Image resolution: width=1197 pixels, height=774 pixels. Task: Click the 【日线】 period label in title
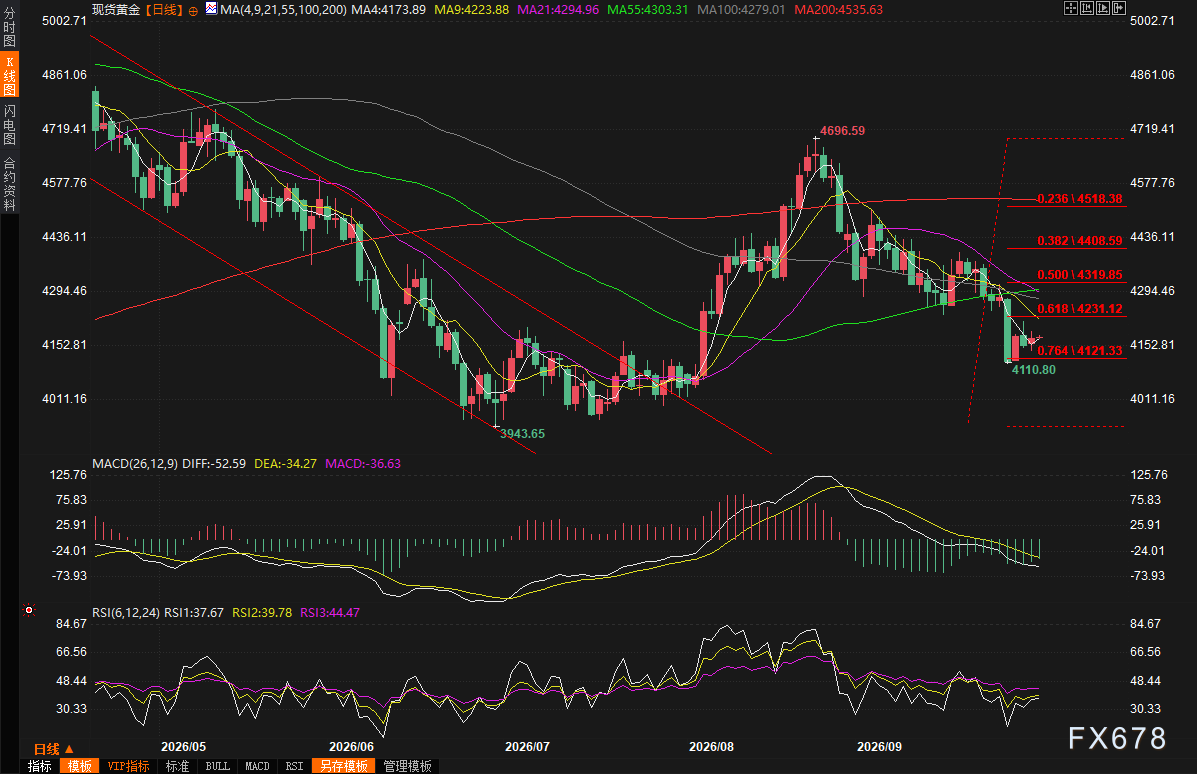pyautogui.click(x=164, y=10)
